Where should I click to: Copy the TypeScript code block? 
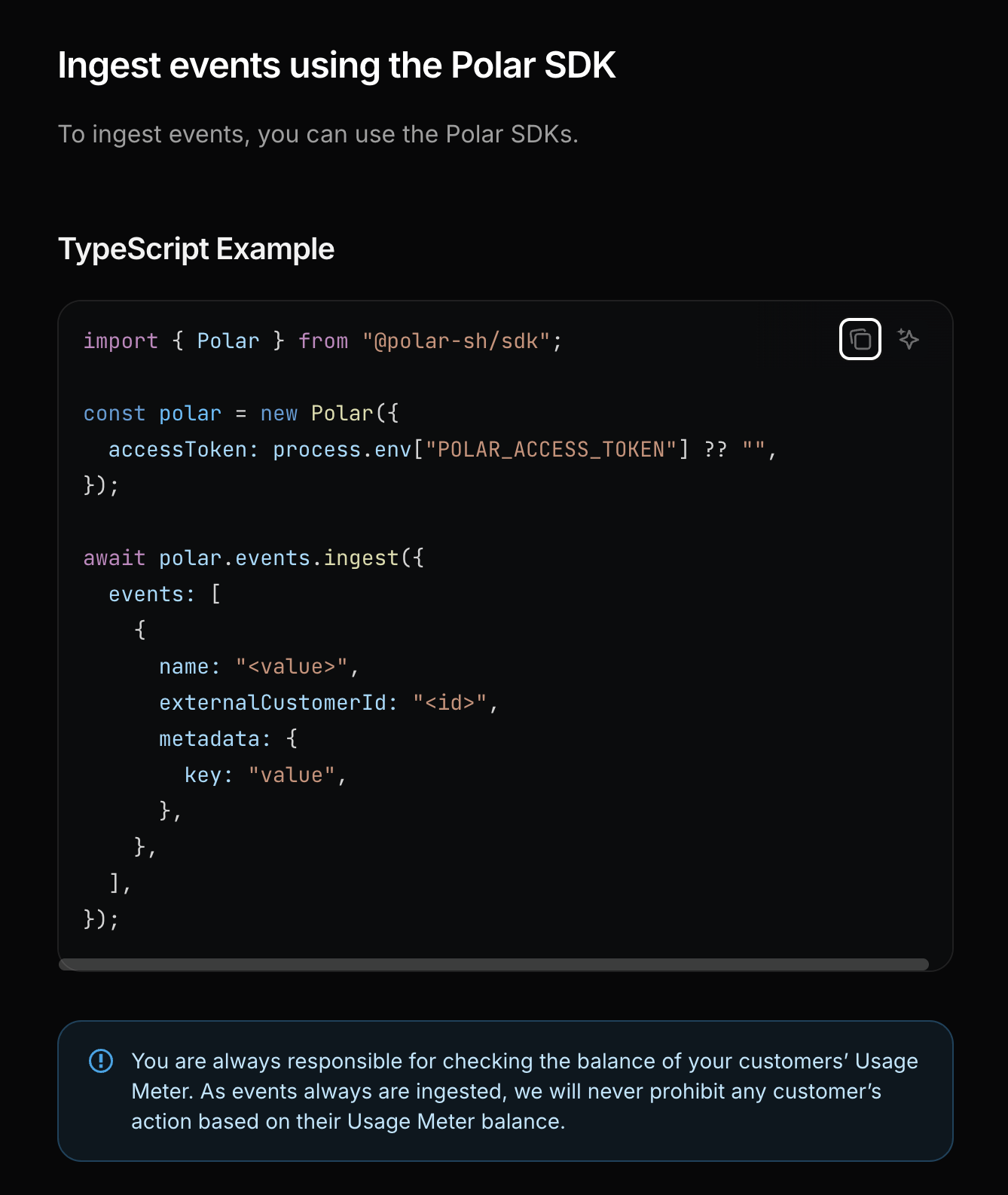point(860,340)
